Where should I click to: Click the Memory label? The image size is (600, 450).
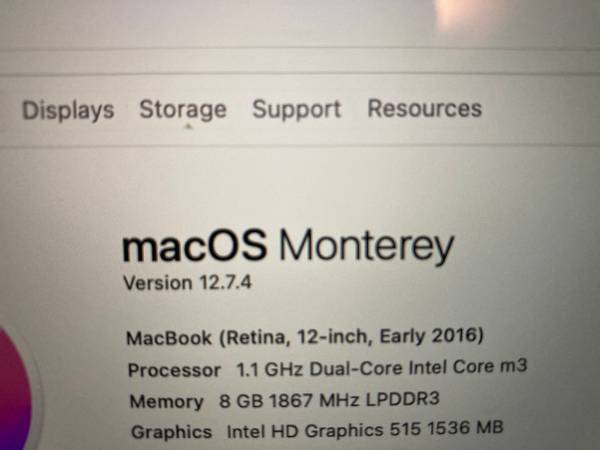click(166, 402)
